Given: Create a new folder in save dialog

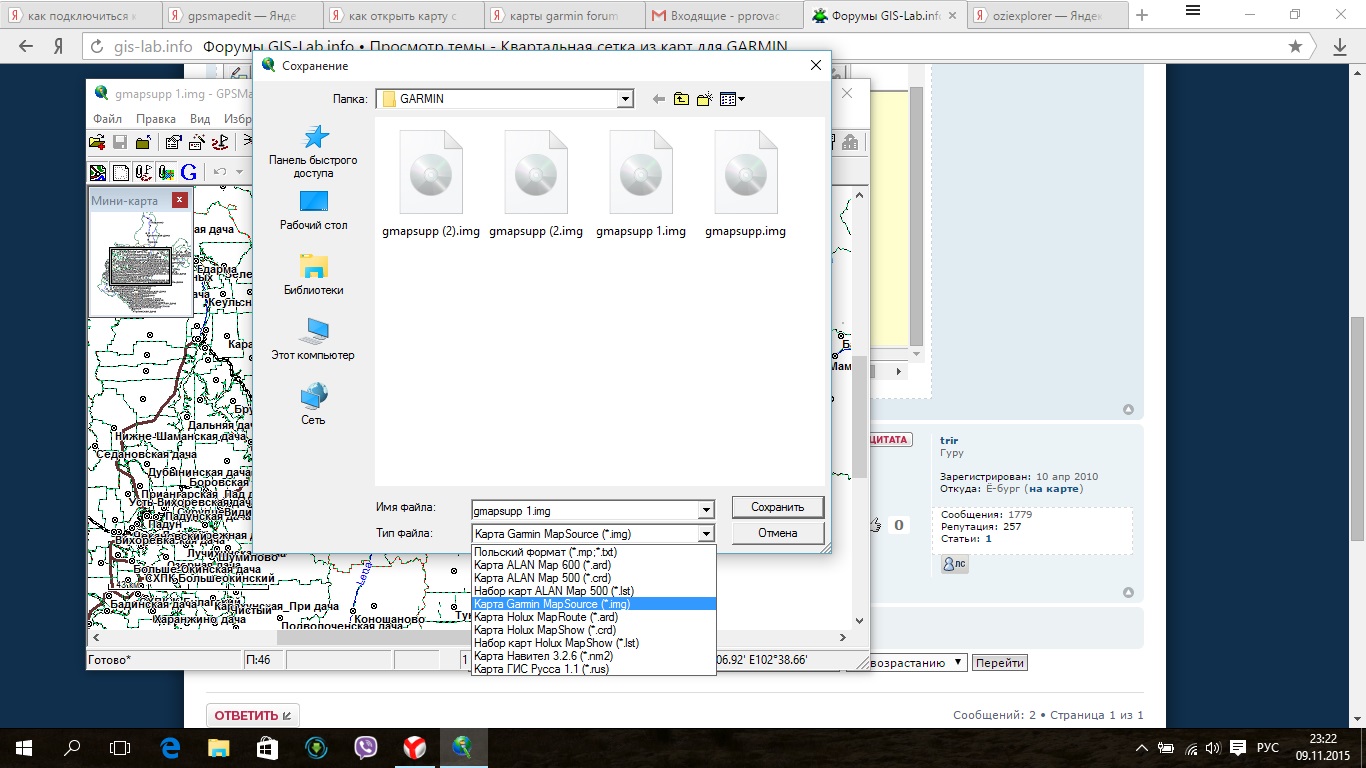Looking at the screenshot, I should point(705,99).
